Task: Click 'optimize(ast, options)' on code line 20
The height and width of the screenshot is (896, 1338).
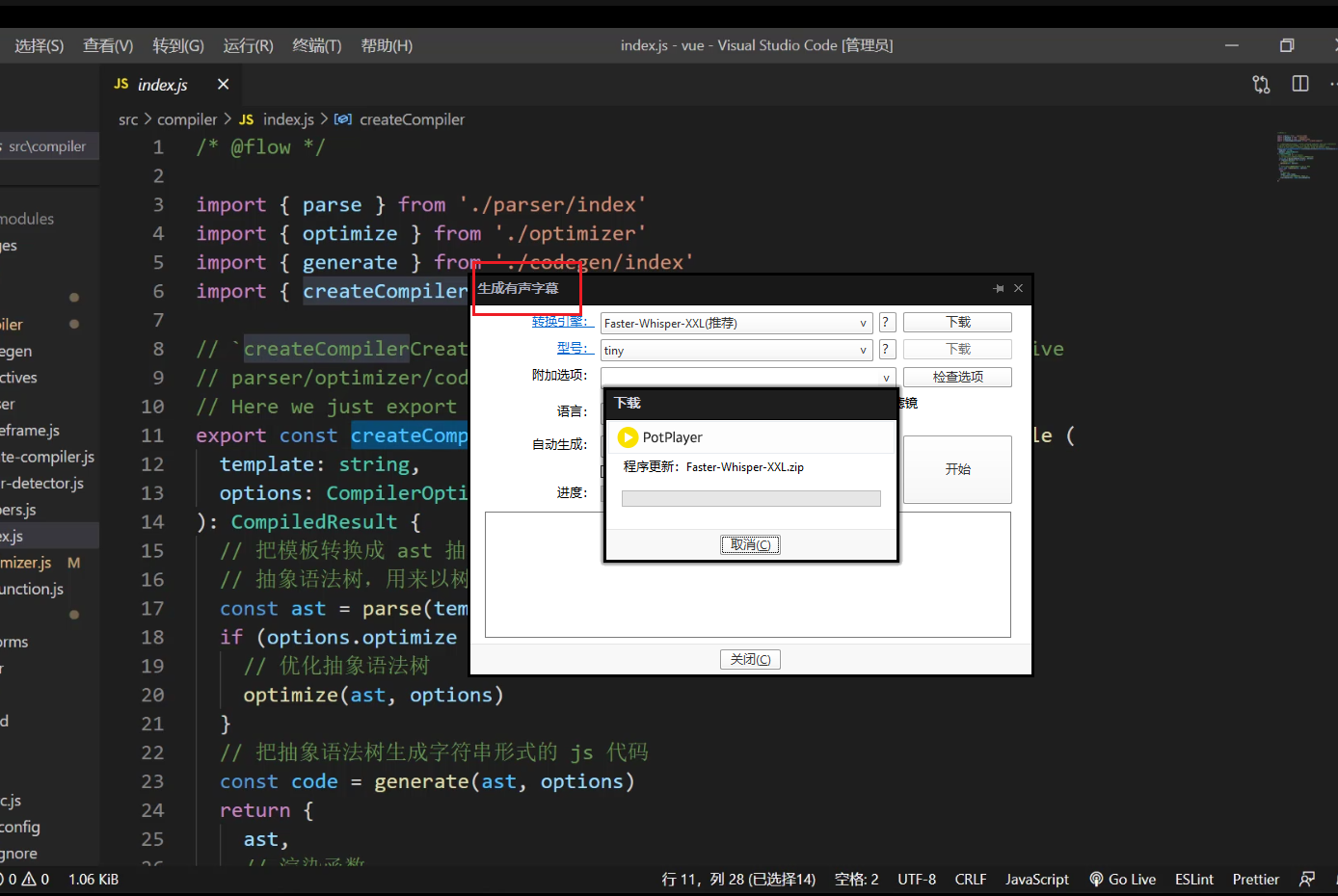Action: 373,695
